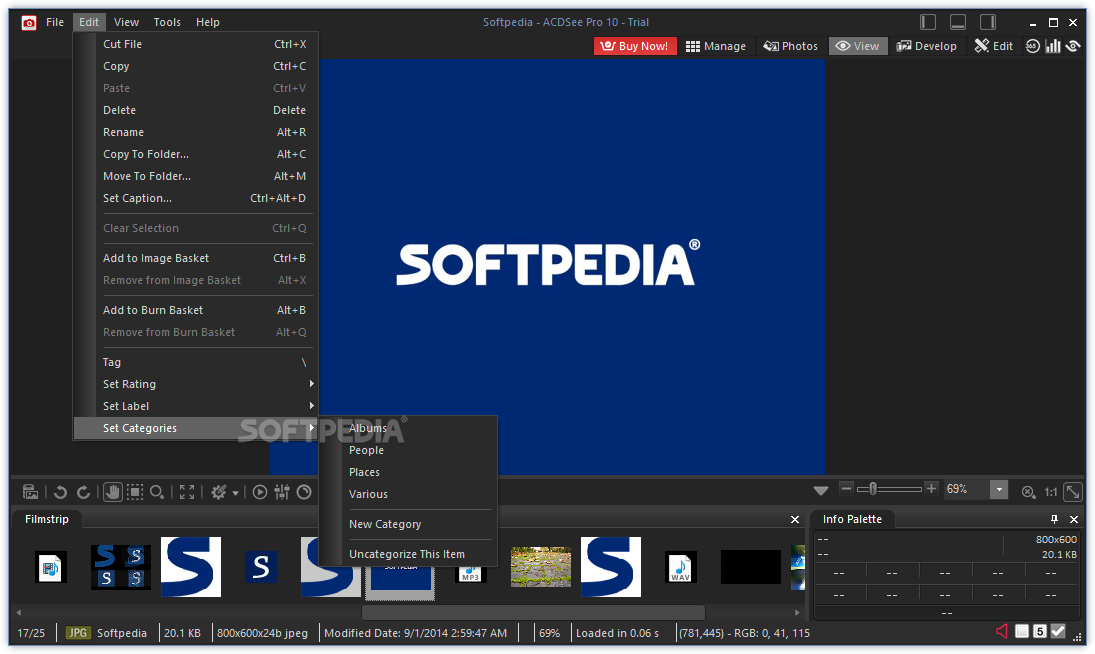Screen dimensions: 1095x654
Task: Set rating 5 in the status bar
Action: 1040,631
